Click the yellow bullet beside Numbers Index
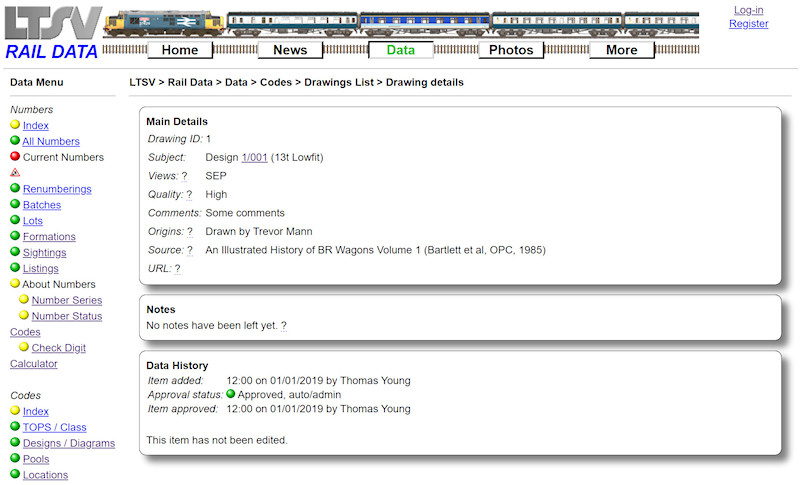This screenshot has width=800, height=485. pyautogui.click(x=15, y=125)
